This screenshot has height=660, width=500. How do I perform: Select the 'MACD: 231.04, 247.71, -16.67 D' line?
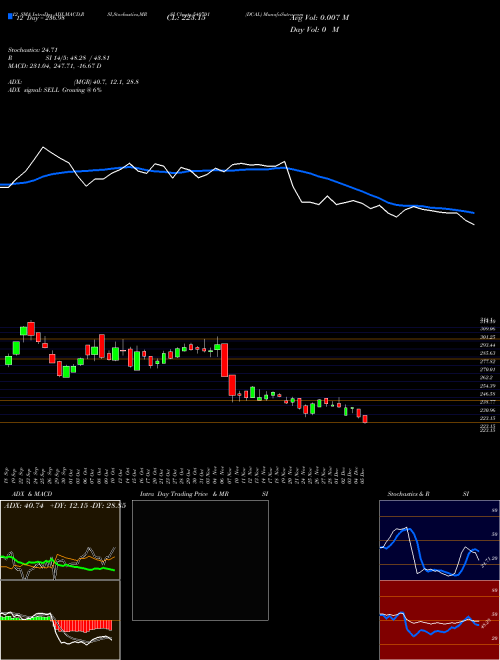(54, 66)
